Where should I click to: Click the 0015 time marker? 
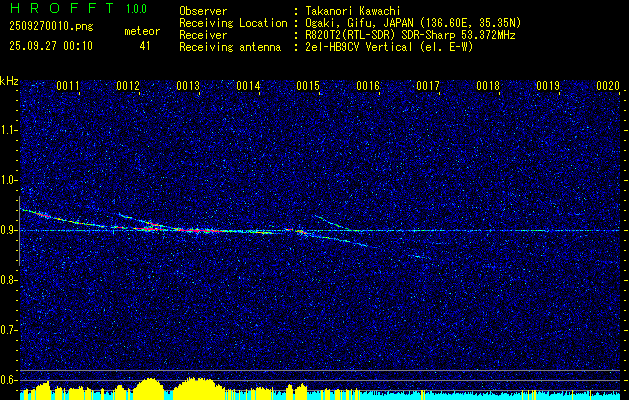tap(308, 86)
